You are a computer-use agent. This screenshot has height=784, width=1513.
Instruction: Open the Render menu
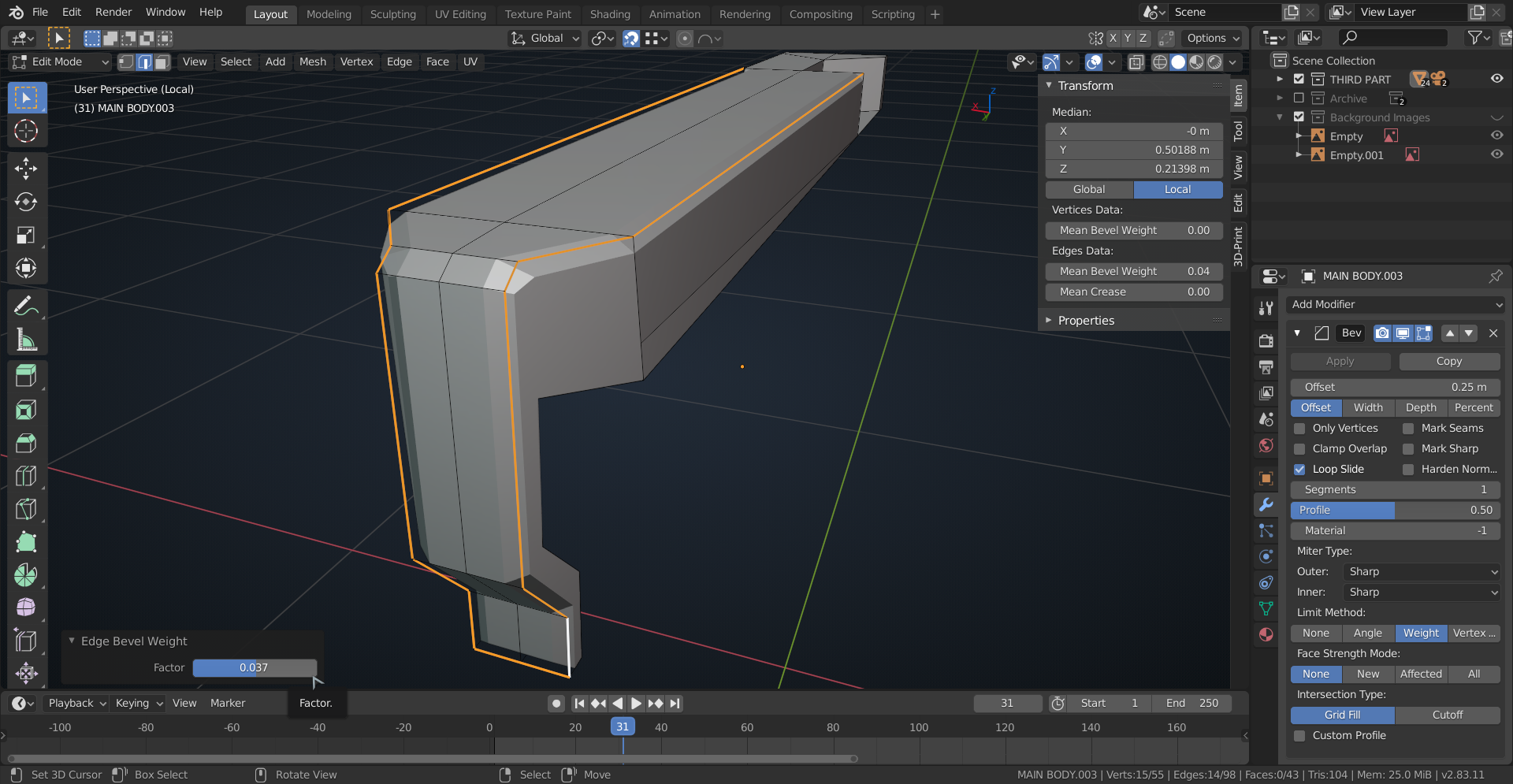click(x=113, y=13)
